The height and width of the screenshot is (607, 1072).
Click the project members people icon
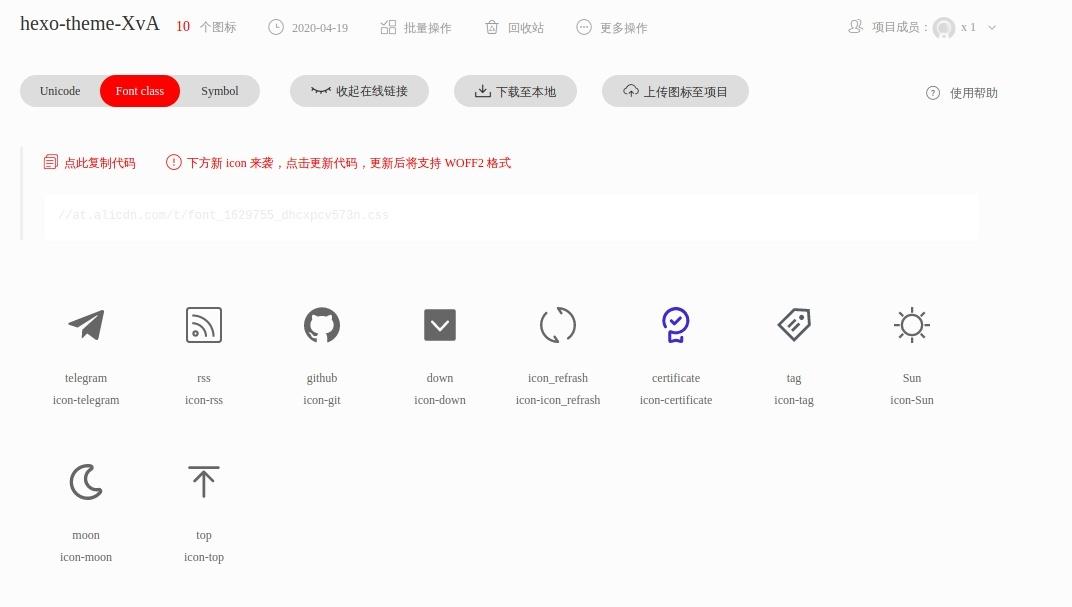[x=855, y=27]
